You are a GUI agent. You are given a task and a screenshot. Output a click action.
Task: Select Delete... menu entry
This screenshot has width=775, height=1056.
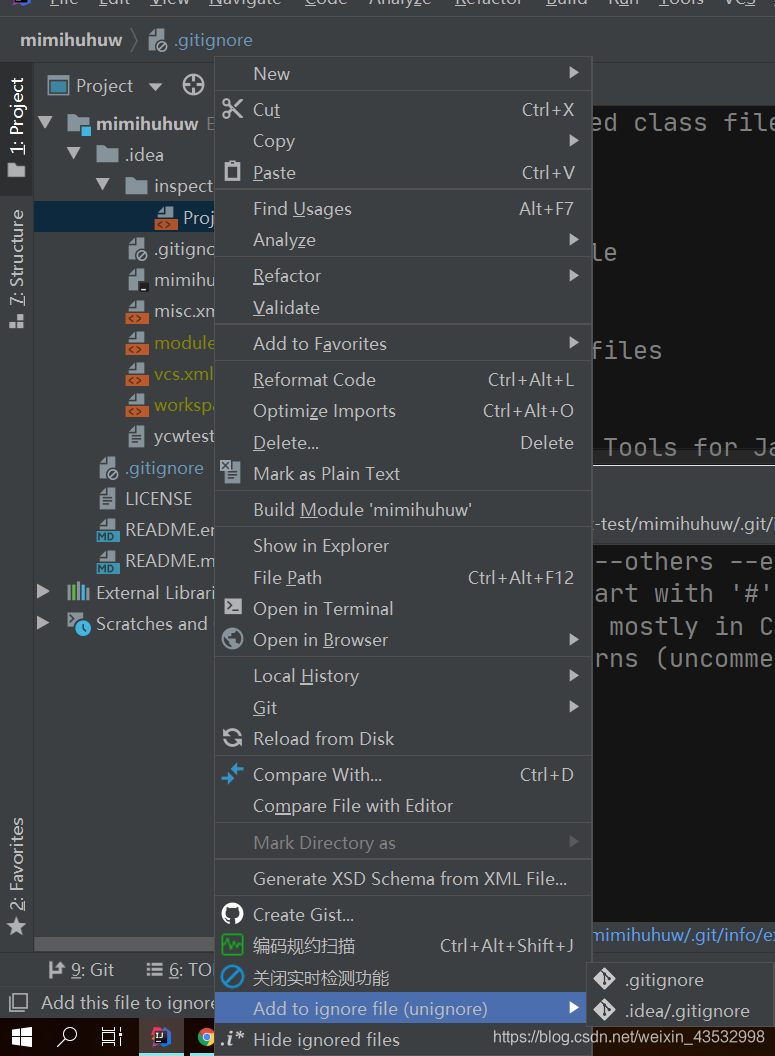[403, 442]
